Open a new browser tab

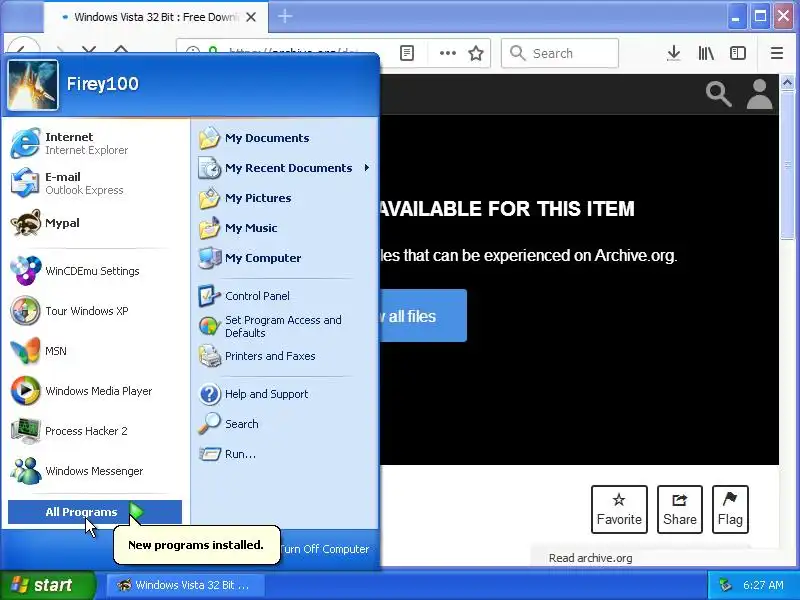point(285,17)
